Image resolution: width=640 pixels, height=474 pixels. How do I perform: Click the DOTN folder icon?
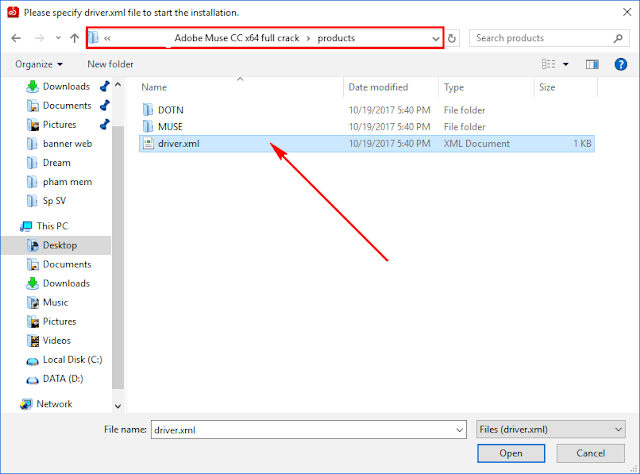(x=148, y=110)
